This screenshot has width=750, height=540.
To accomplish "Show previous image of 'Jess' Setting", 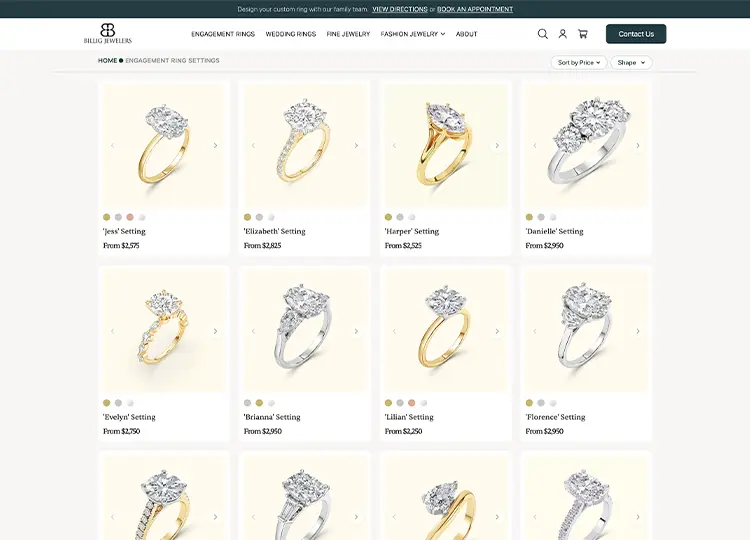I will coord(113,145).
